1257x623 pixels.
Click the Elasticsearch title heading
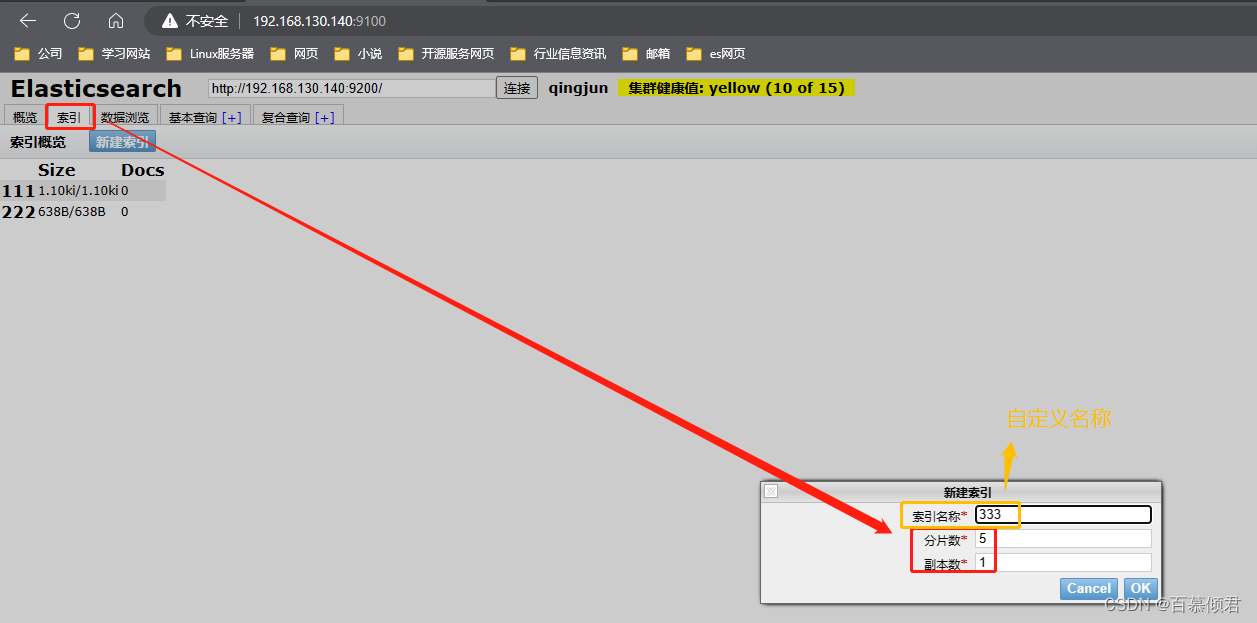pyautogui.click(x=96, y=88)
